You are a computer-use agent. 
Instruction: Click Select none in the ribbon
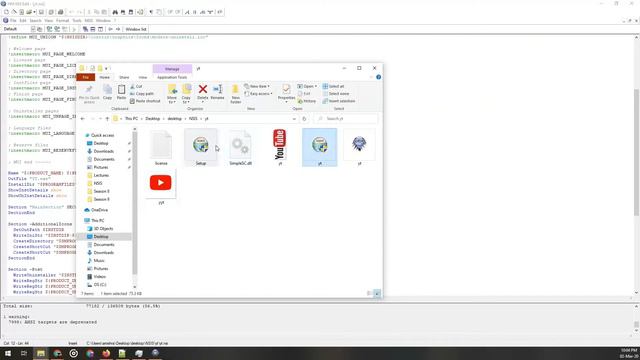[336, 94]
